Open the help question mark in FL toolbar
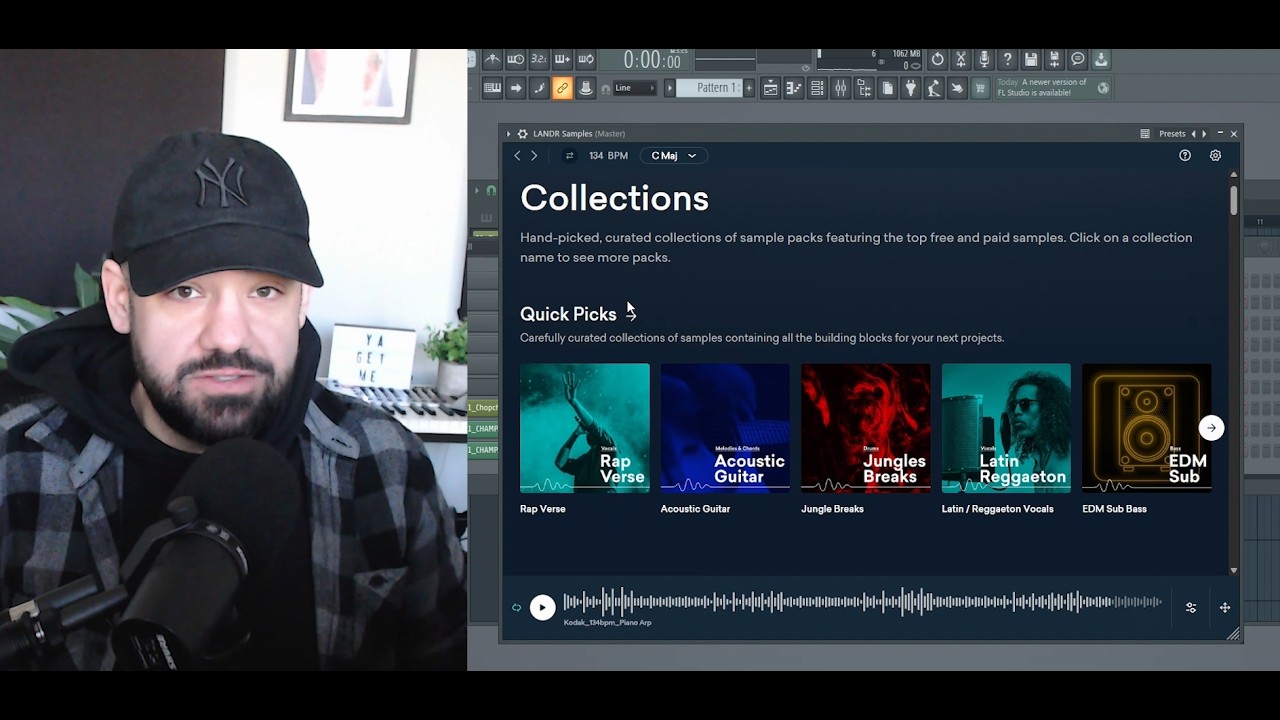Viewport: 1280px width, 720px height. (1007, 59)
